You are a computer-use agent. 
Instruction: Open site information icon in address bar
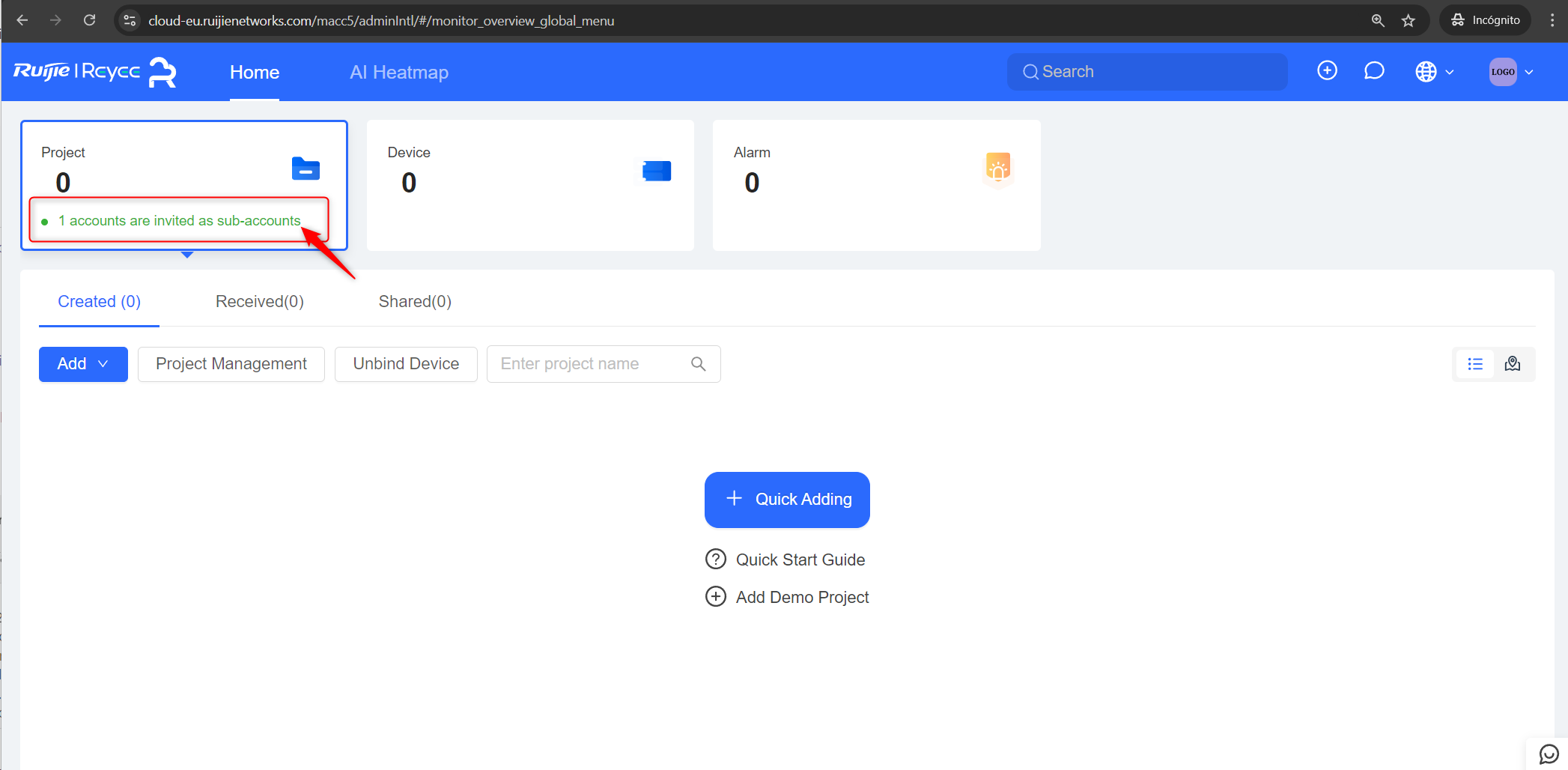(130, 20)
